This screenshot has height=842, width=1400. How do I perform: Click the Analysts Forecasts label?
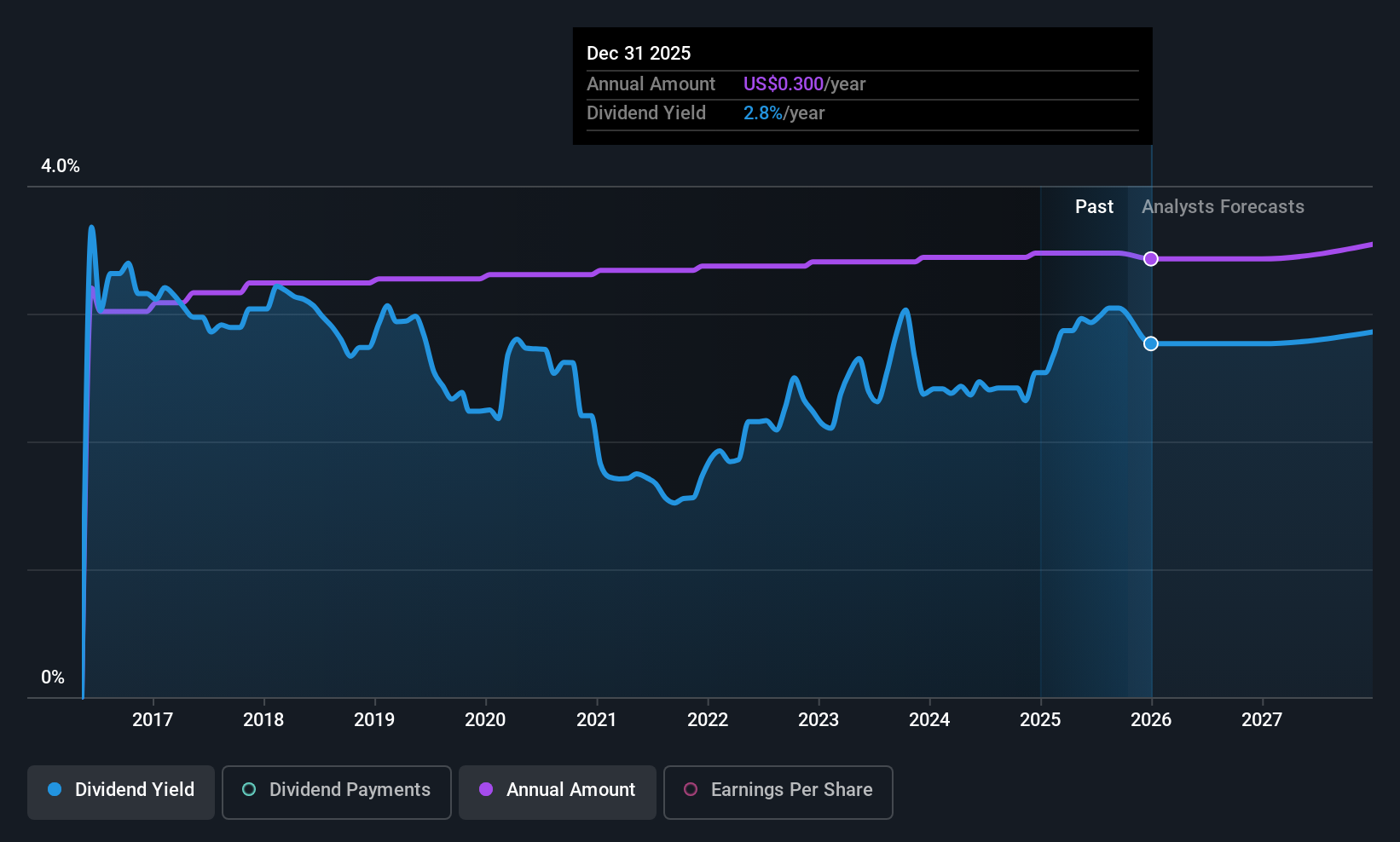click(1223, 206)
